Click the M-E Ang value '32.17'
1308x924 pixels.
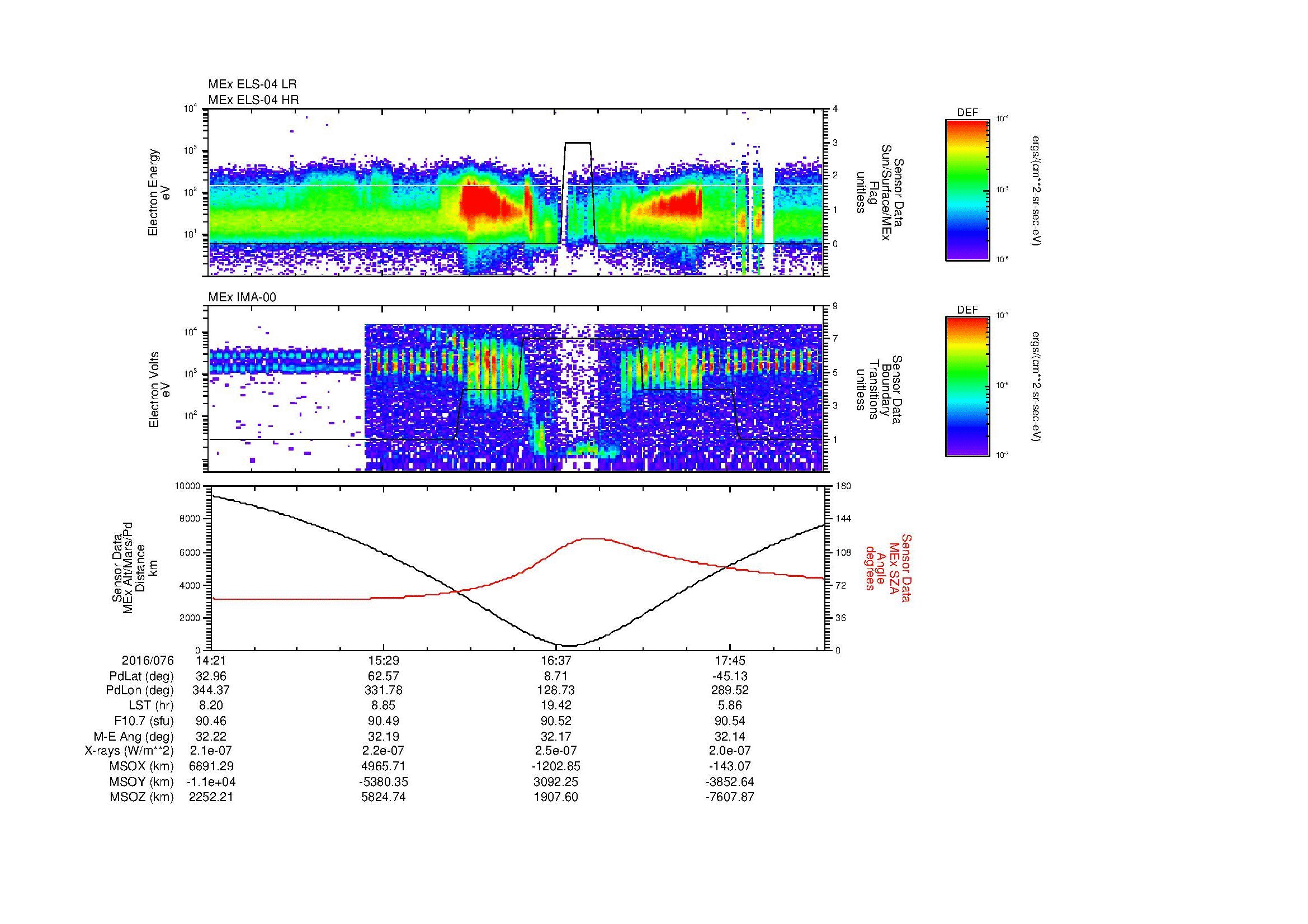(x=556, y=737)
